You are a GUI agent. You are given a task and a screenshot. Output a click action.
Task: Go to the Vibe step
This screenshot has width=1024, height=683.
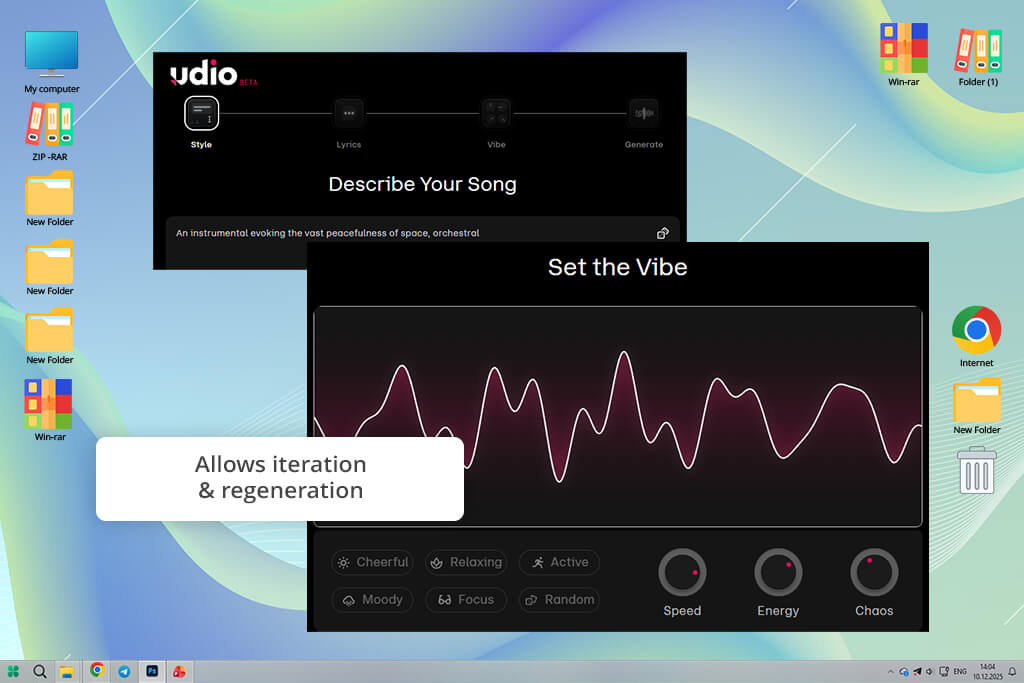pyautogui.click(x=496, y=114)
